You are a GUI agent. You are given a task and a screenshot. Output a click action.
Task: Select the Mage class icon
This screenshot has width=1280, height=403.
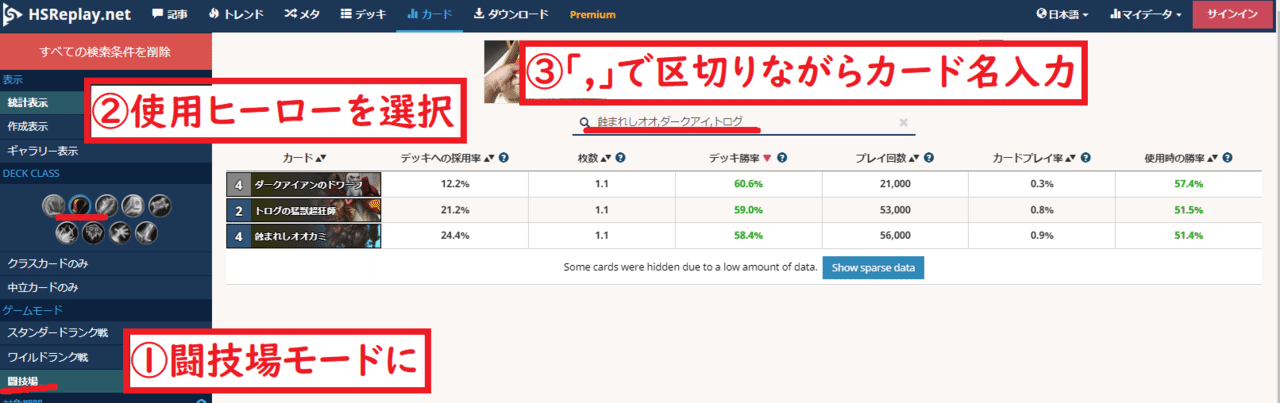pyautogui.click(x=106, y=204)
